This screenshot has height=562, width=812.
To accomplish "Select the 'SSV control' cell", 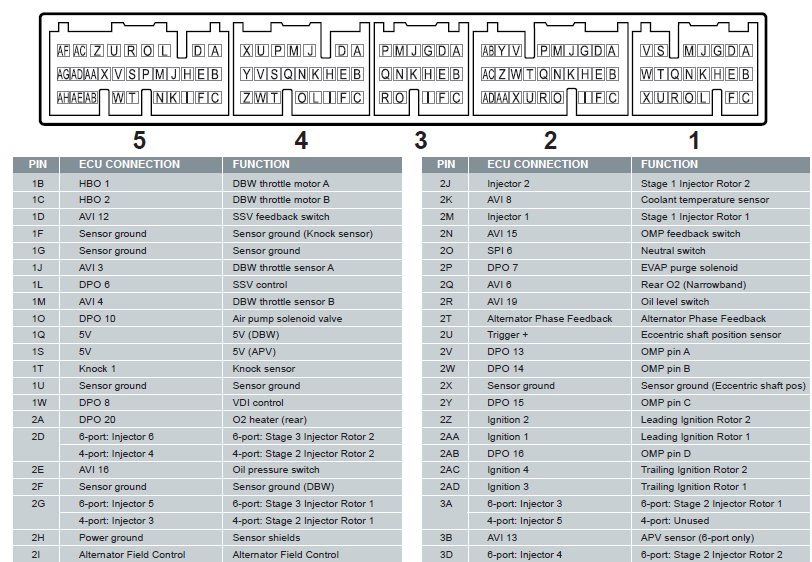I will (312, 285).
